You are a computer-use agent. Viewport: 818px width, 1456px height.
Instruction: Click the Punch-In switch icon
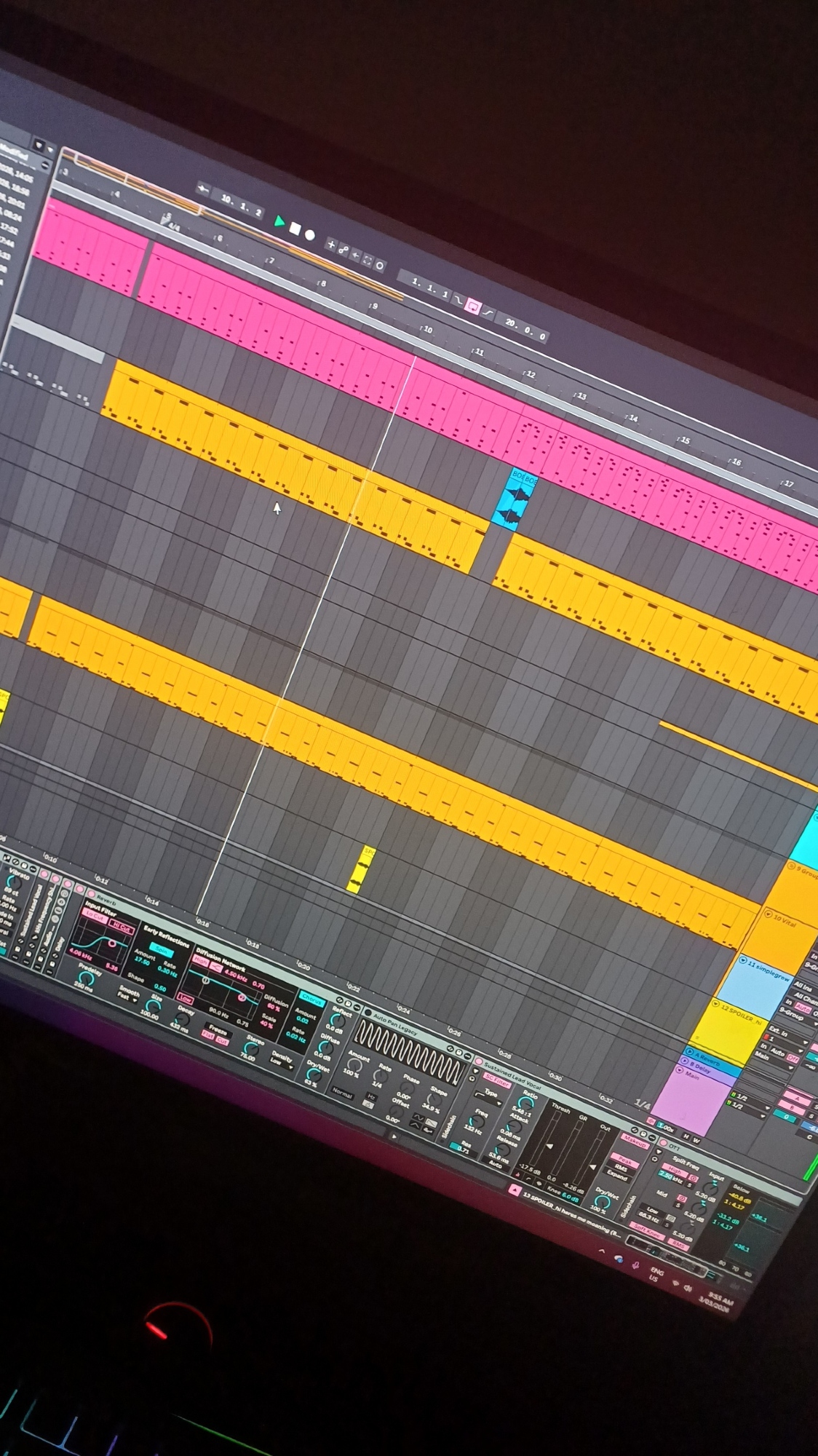click(x=458, y=300)
